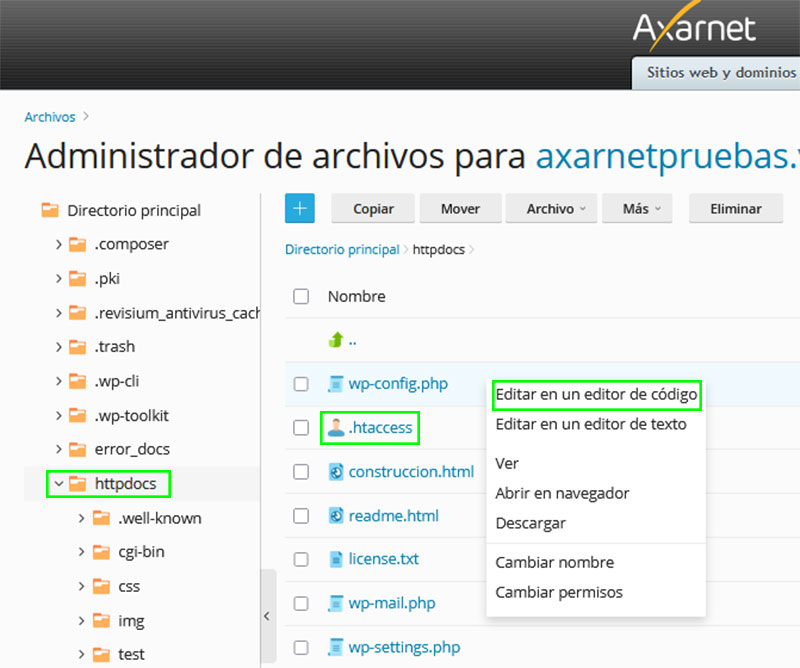This screenshot has width=800, height=668.
Task: Click the .wp-cli folder icon
Action: point(78,381)
